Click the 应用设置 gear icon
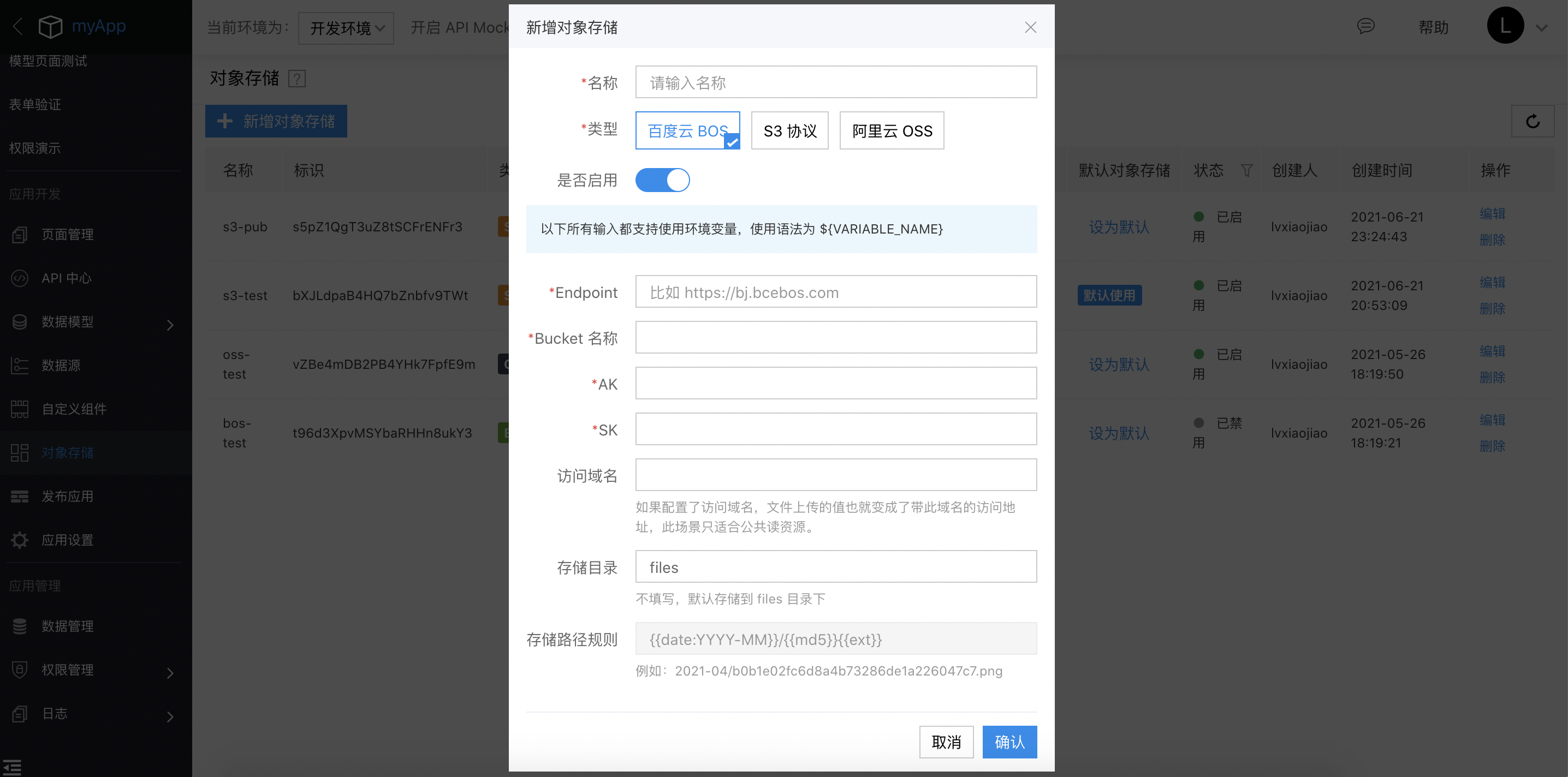The width and height of the screenshot is (1568, 777). 20,540
